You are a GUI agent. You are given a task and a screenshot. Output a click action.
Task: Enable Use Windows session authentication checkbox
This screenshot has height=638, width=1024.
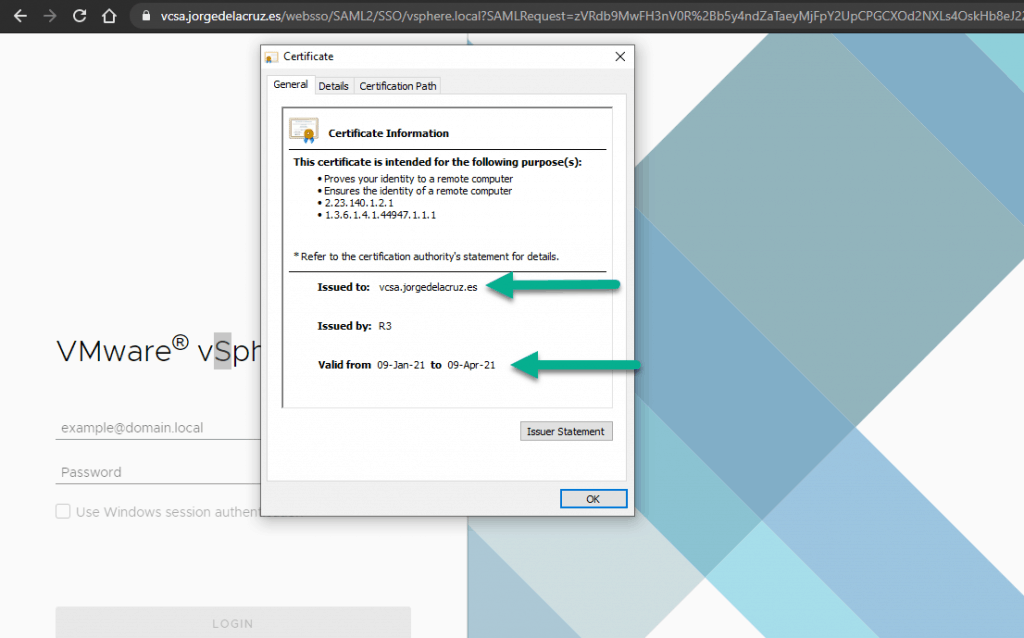63,512
